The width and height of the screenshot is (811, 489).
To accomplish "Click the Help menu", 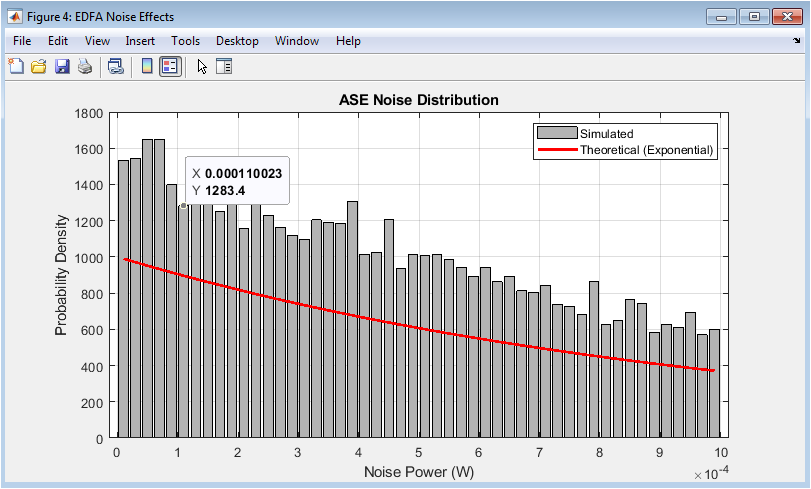I will pyautogui.click(x=348, y=41).
